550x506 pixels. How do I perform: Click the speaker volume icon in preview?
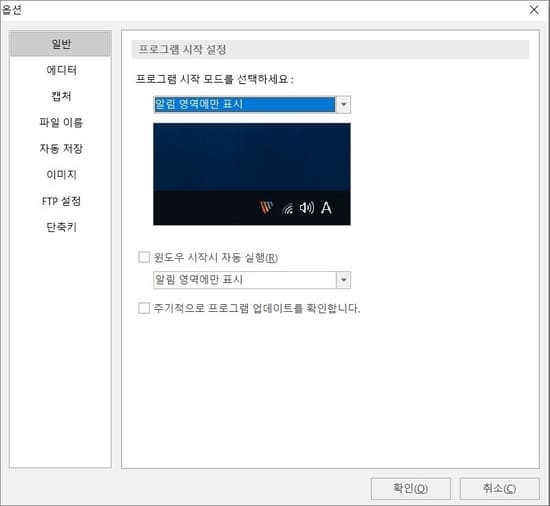coord(307,208)
